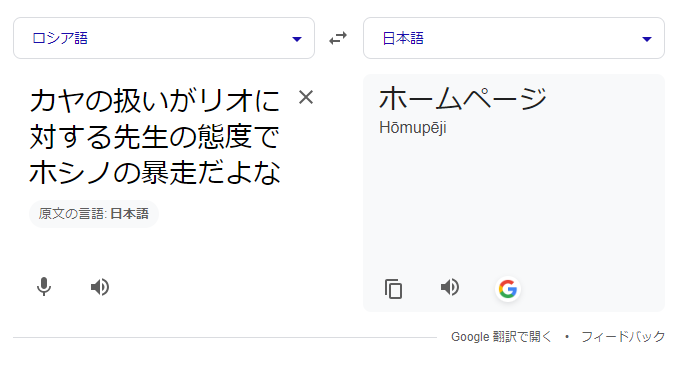Clear the source text with the X
The height and width of the screenshot is (366, 685).
pos(306,97)
